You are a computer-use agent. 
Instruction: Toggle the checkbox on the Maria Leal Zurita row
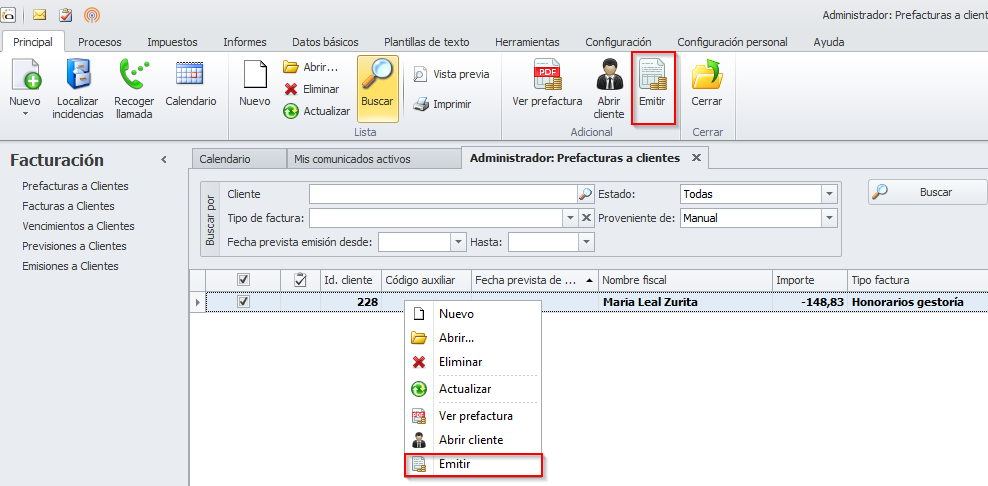243,302
